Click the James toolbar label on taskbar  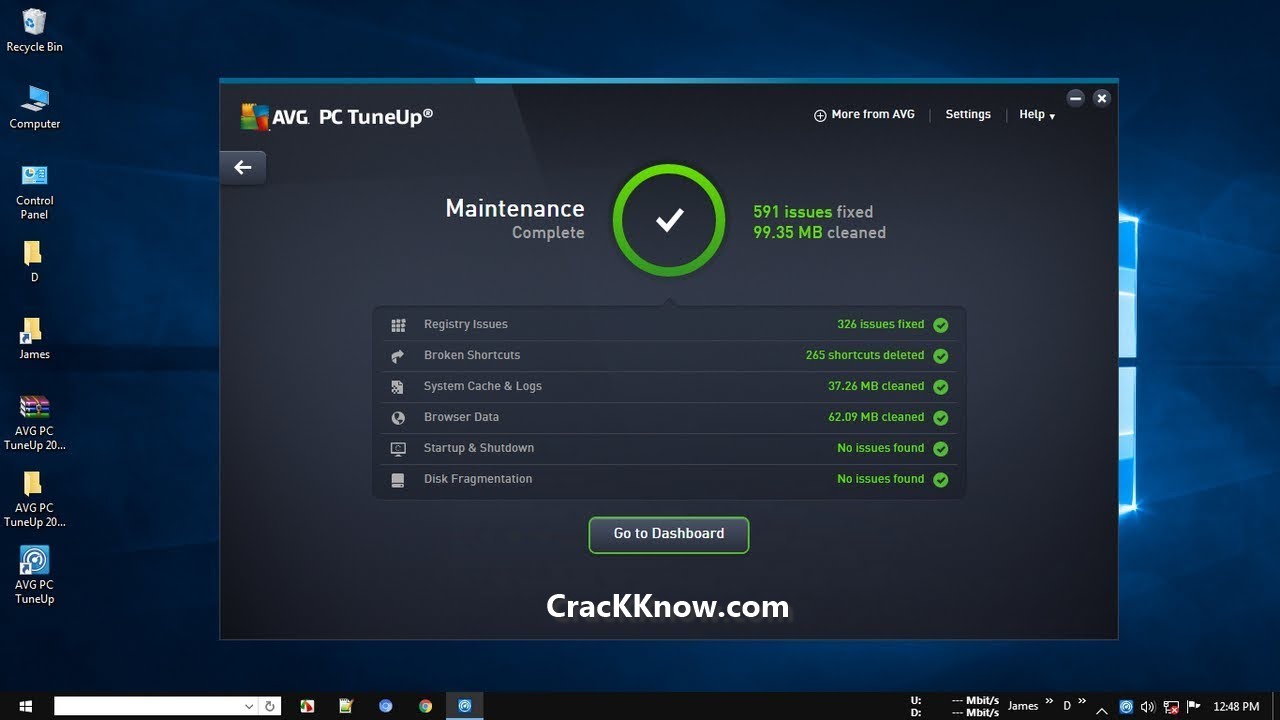1023,706
